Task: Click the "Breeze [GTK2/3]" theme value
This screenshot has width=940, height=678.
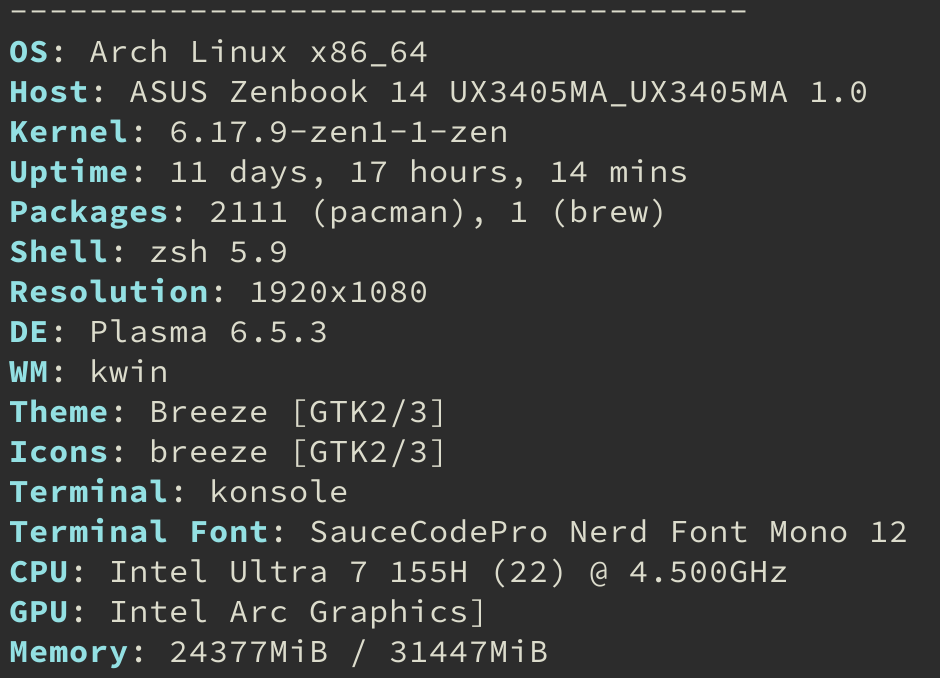Action: (297, 412)
